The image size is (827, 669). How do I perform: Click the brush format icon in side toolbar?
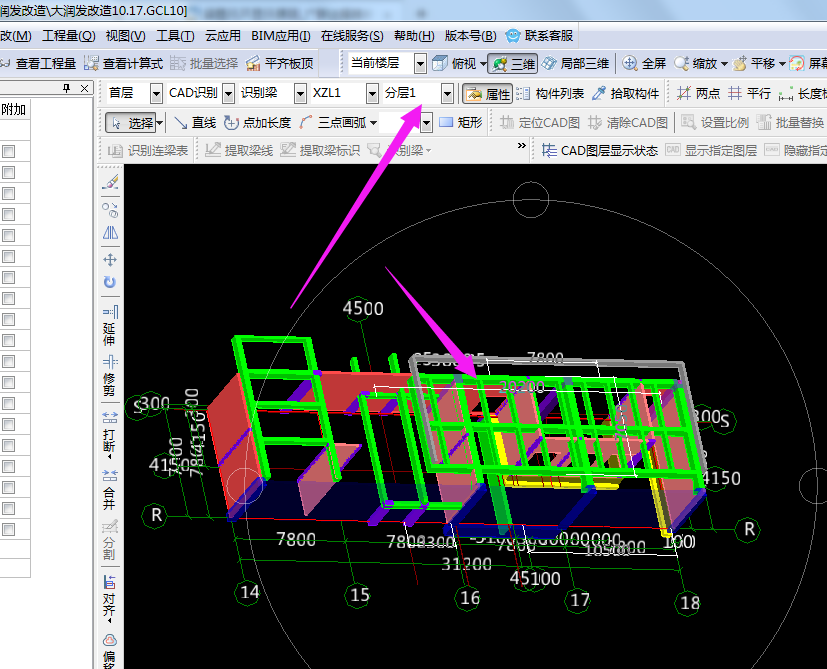click(x=110, y=183)
